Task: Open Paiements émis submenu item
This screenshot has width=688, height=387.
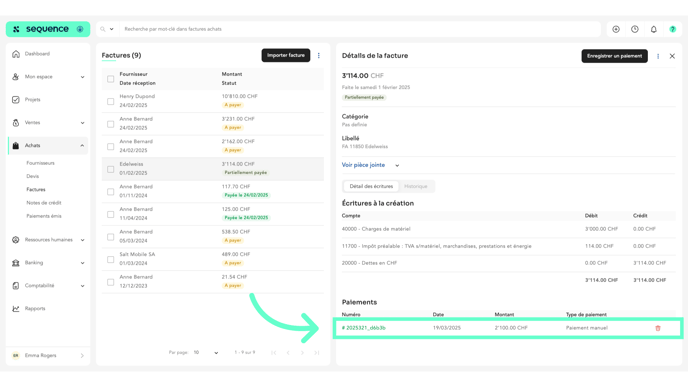Action: (x=44, y=216)
